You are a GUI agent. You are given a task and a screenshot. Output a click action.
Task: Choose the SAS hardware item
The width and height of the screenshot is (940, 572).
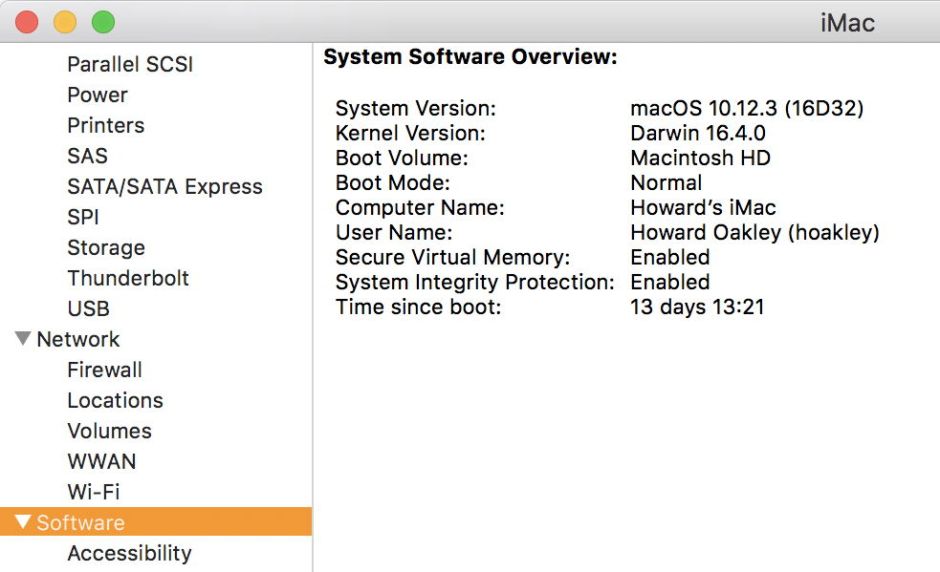point(87,156)
